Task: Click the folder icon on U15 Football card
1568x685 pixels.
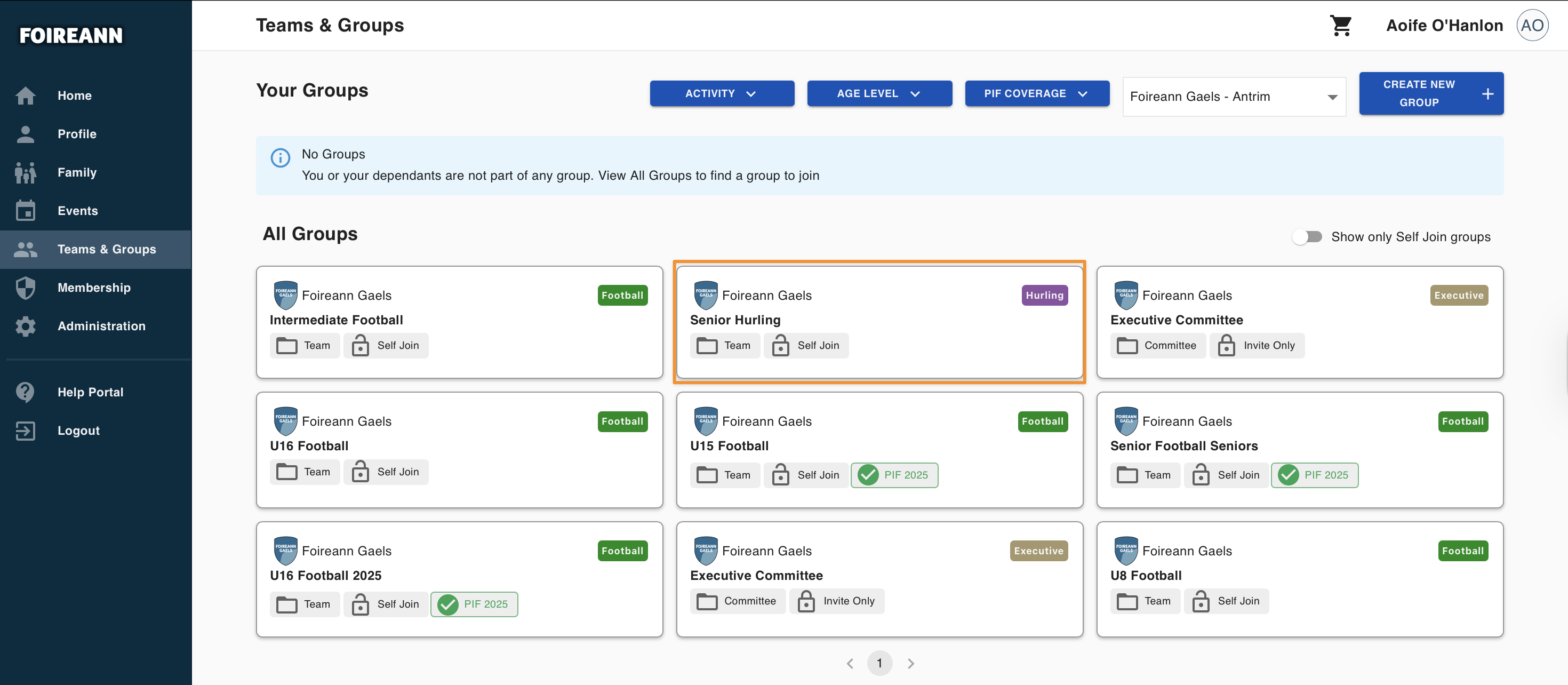Action: (x=707, y=475)
